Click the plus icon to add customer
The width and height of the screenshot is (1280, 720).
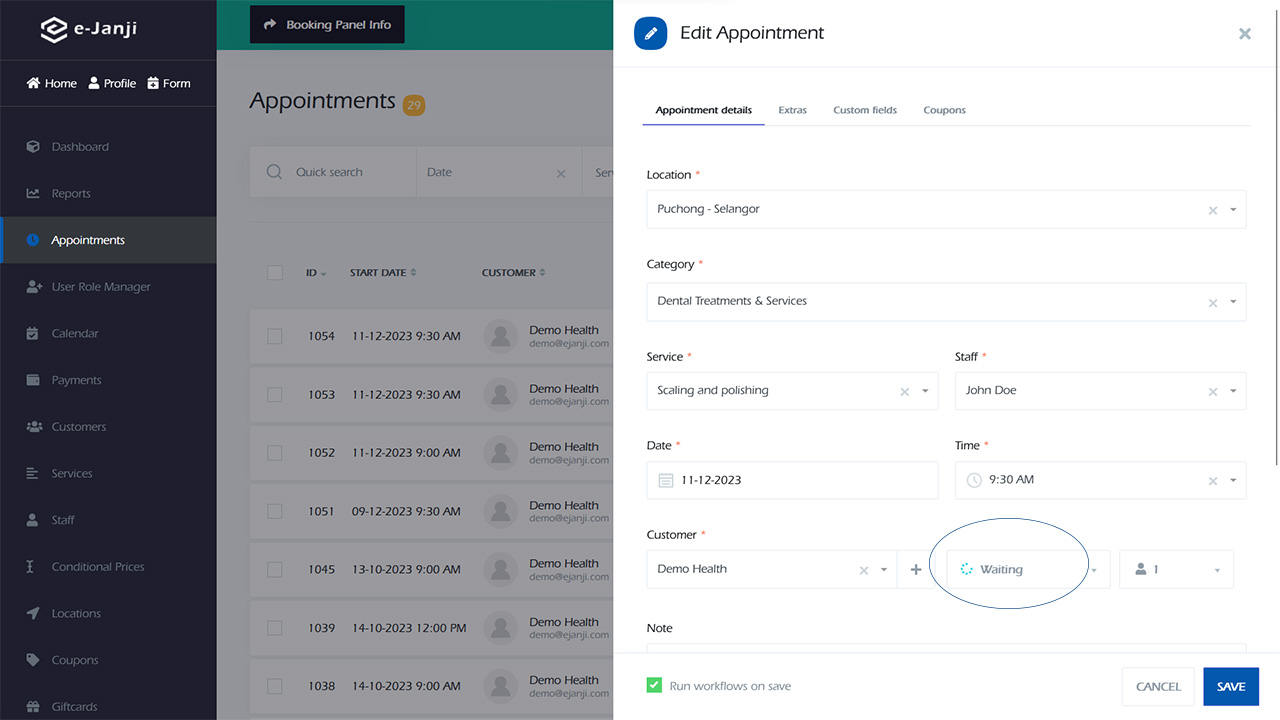point(915,570)
